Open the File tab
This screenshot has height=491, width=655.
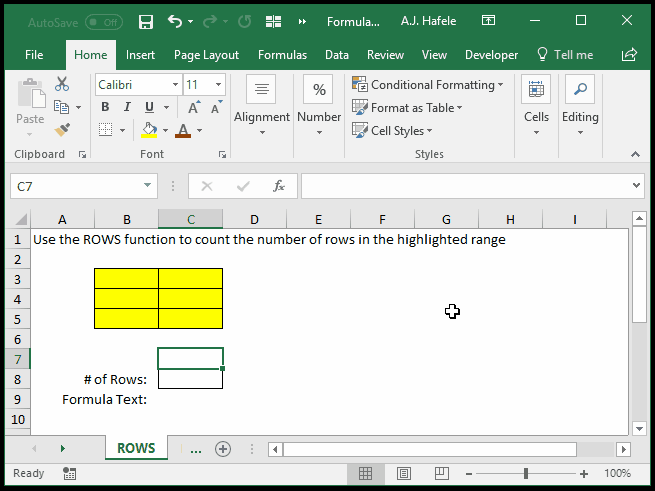34,55
